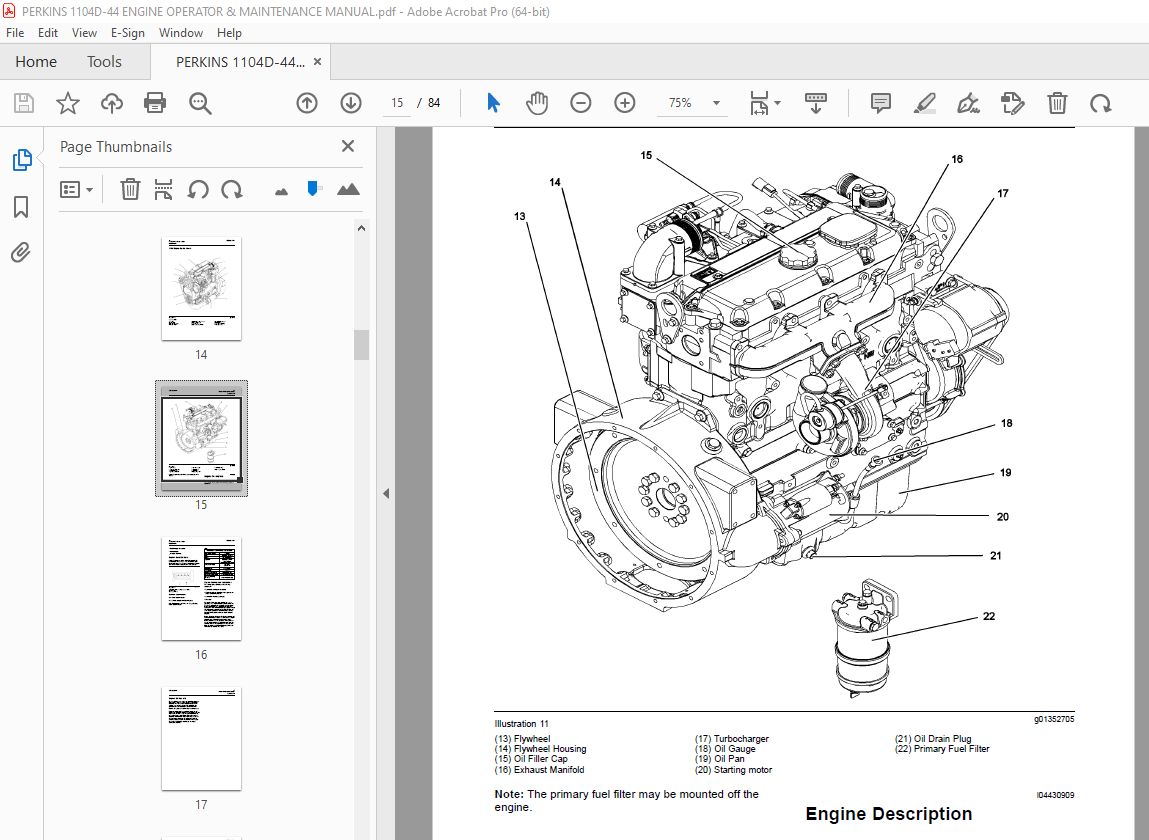Zoom in using the plus button
This screenshot has width=1149, height=840.
[x=624, y=103]
